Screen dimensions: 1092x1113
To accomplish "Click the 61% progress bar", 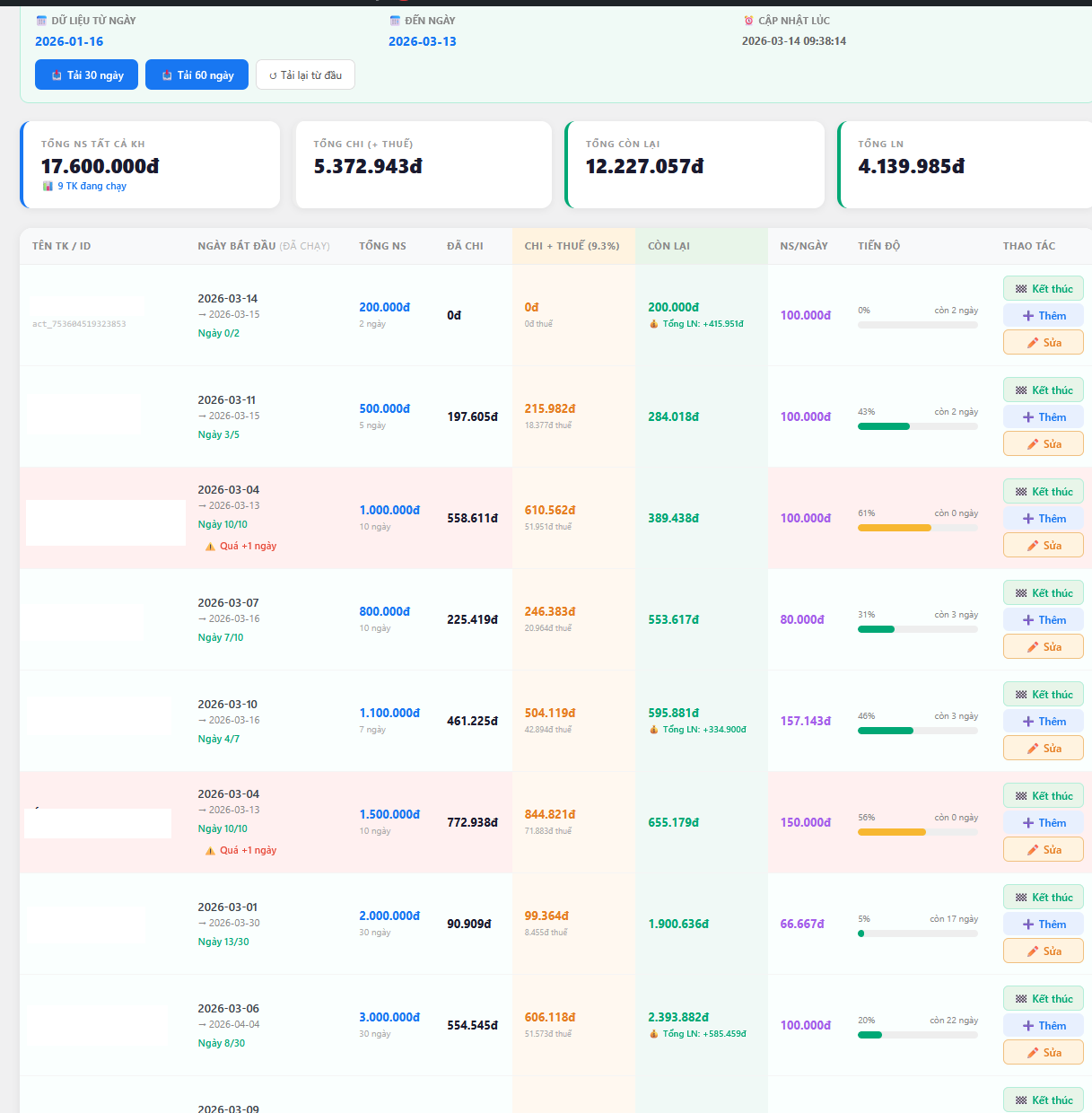I will (x=917, y=528).
